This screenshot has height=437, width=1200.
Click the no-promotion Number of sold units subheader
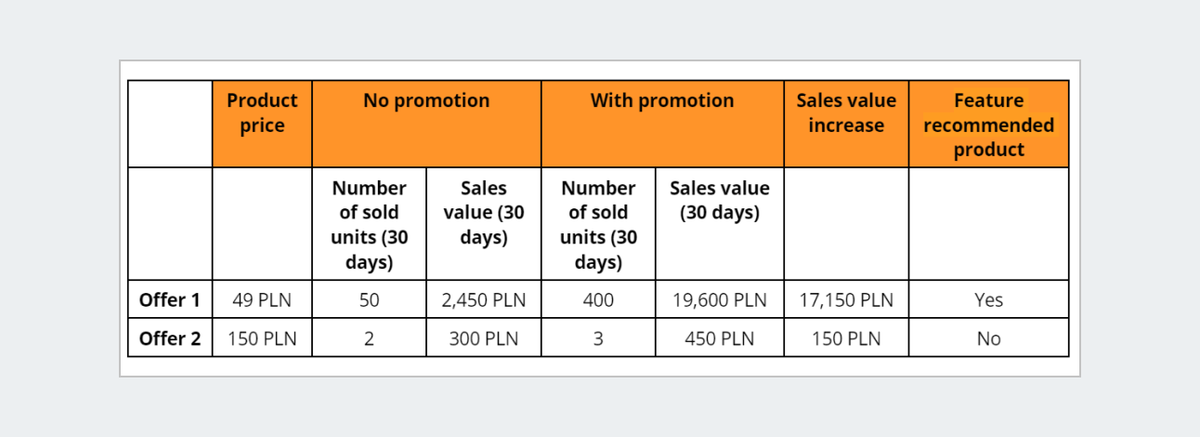pyautogui.click(x=370, y=224)
